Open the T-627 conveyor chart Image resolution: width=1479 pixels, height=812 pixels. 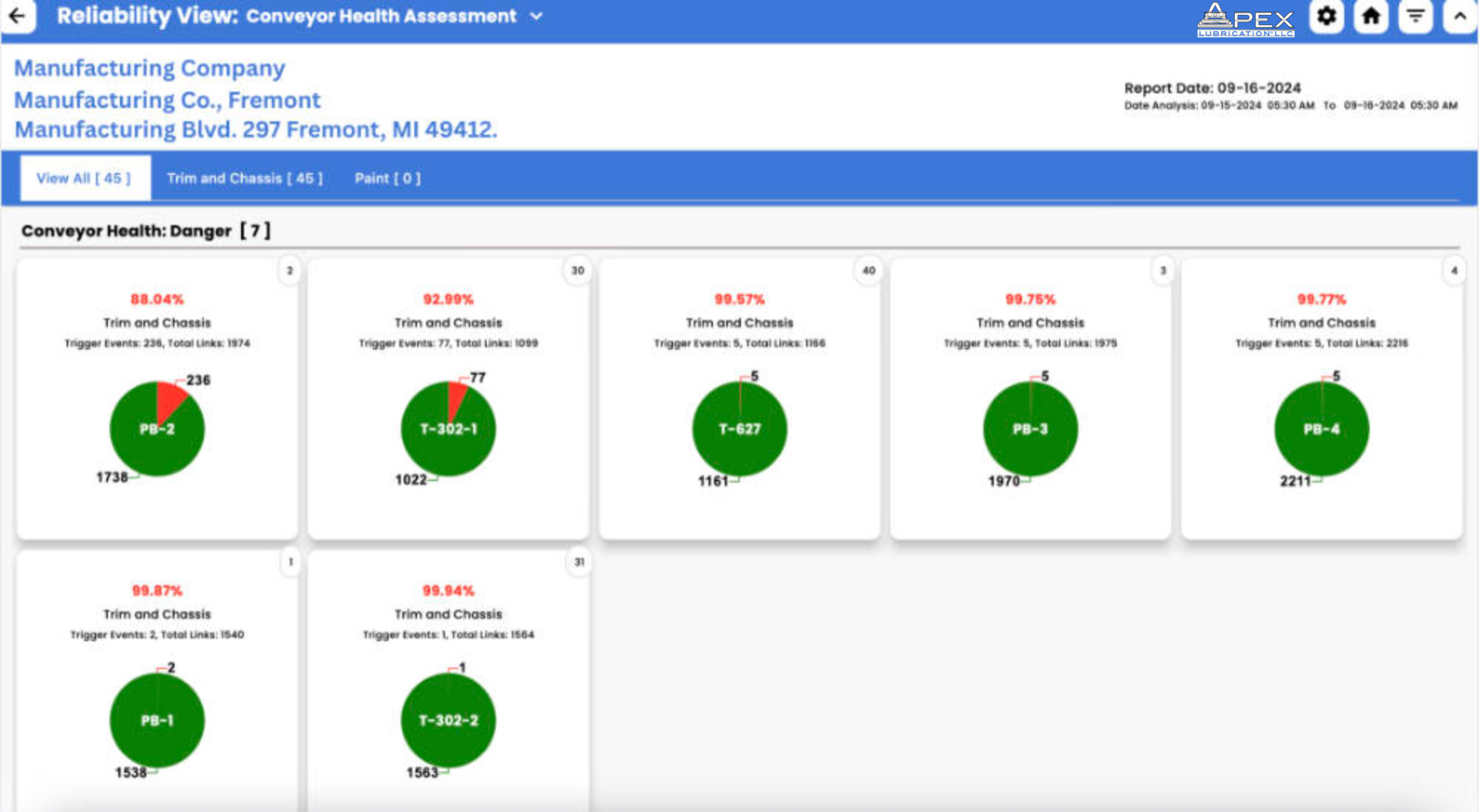coord(739,429)
